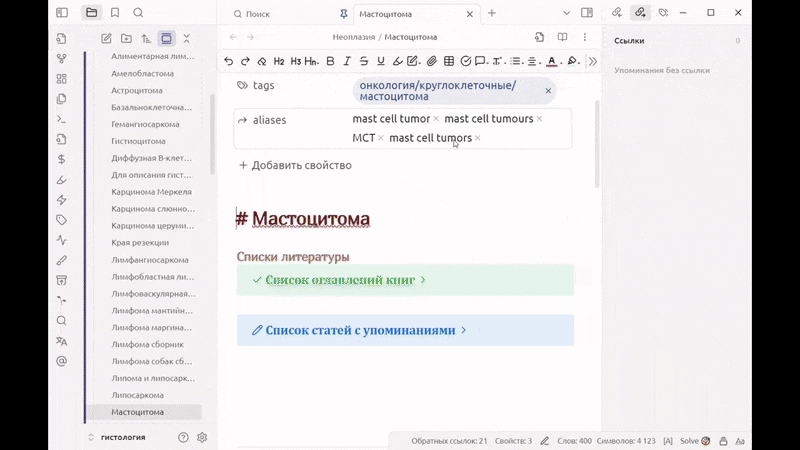800x450 pixels.
Task: Open the bookmarks tab in sidebar
Action: 115,13
